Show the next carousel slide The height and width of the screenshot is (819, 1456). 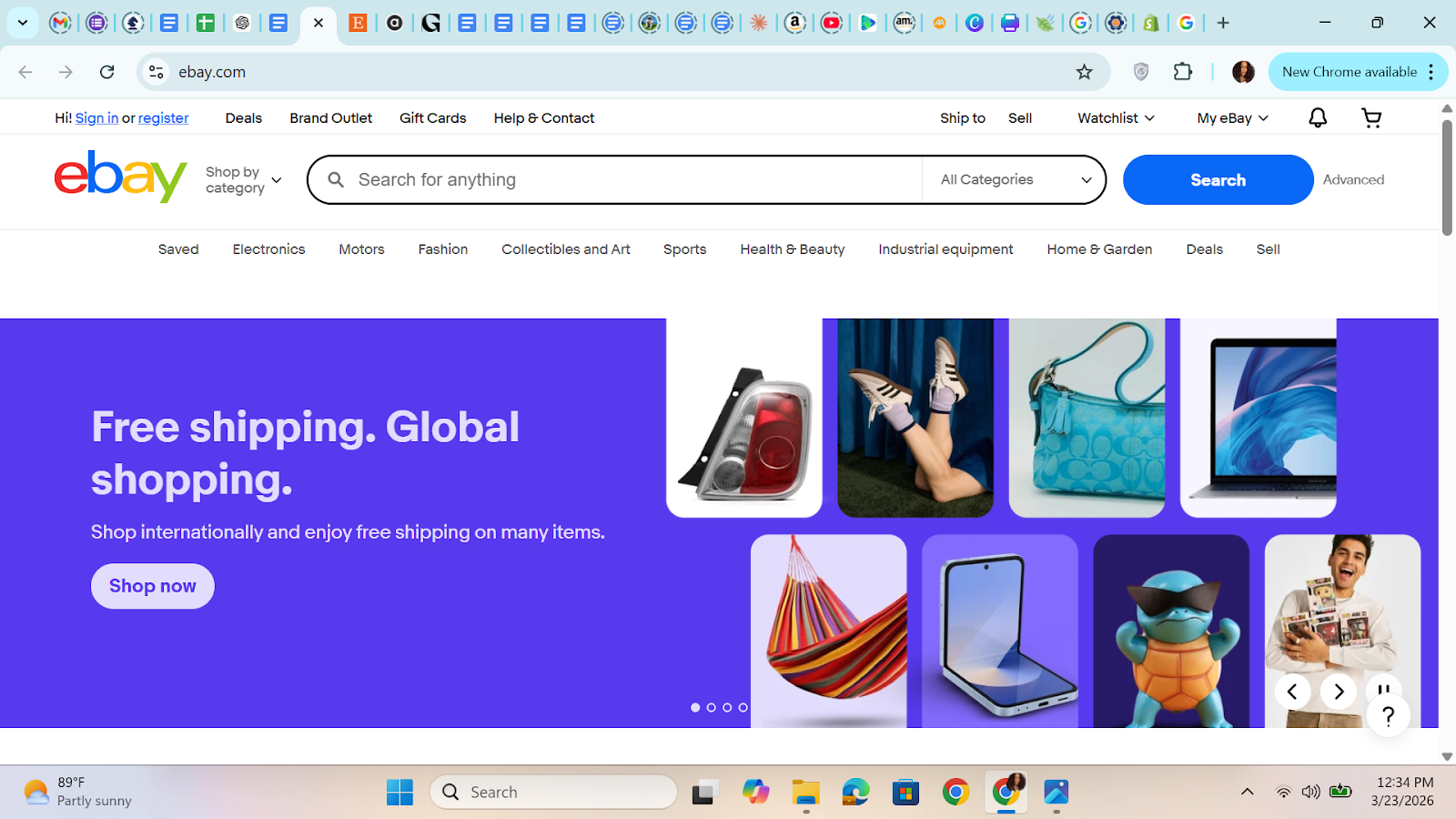[1339, 692]
